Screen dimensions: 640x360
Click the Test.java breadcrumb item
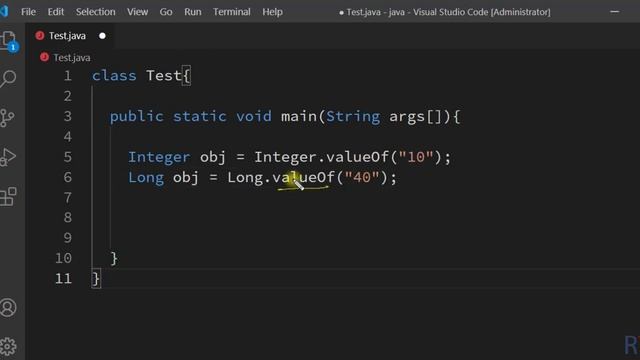72,58
